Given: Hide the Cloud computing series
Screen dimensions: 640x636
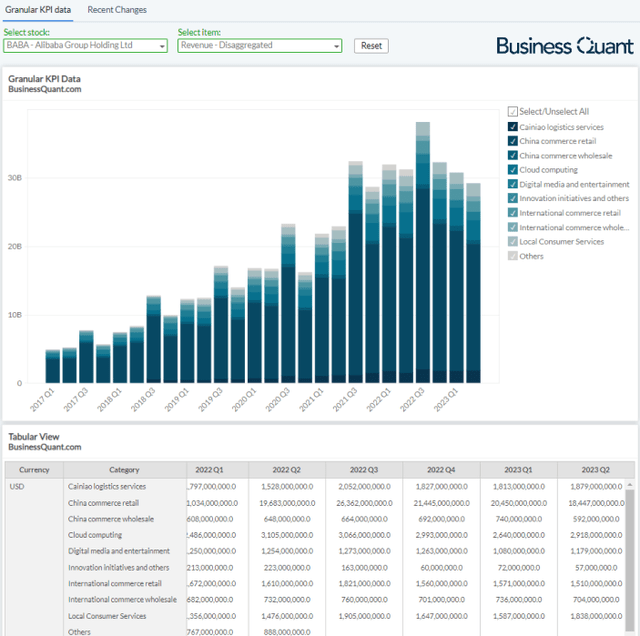Looking at the screenshot, I should 513,170.
